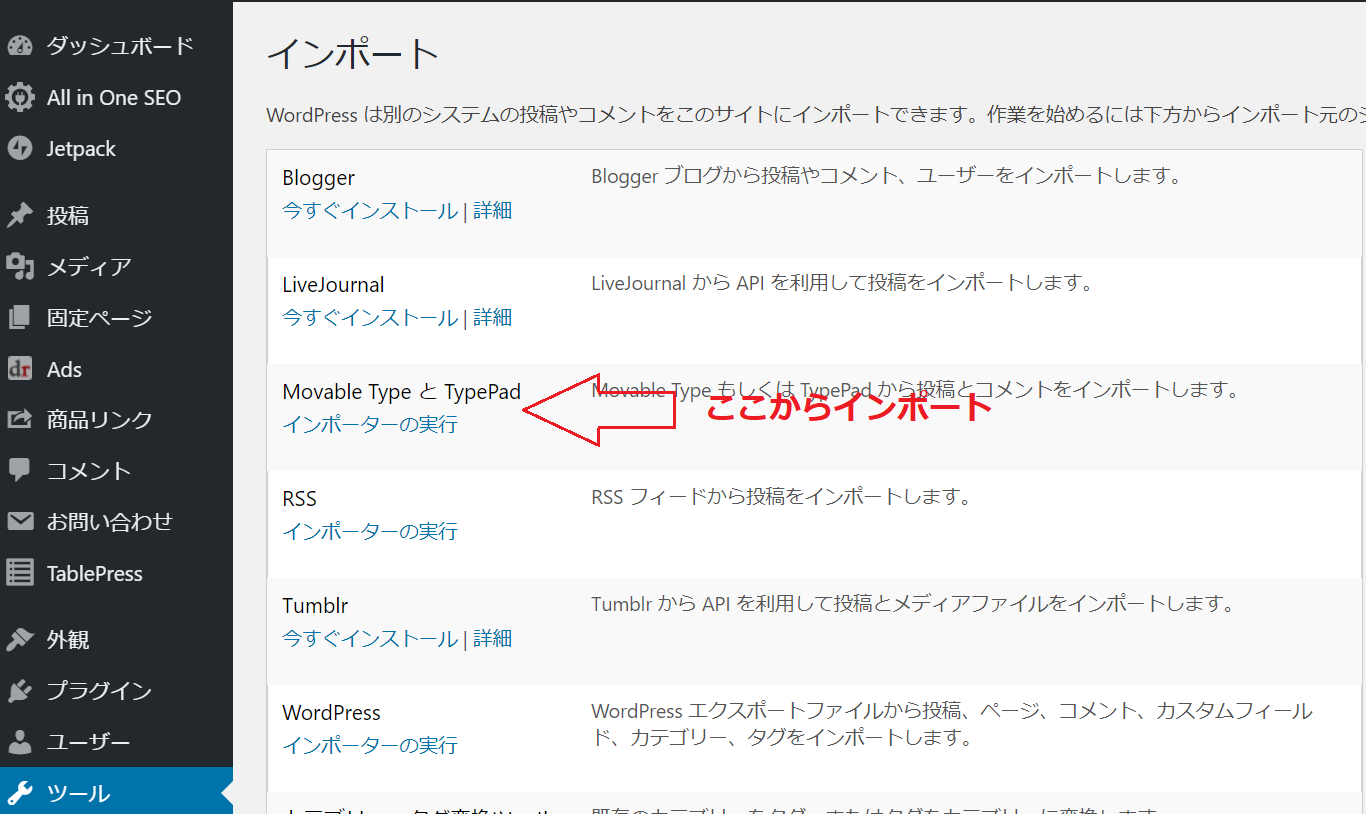This screenshot has height=814, width=1366.
Task: View 詳細 details for LiveJournal importer
Action: (492, 318)
